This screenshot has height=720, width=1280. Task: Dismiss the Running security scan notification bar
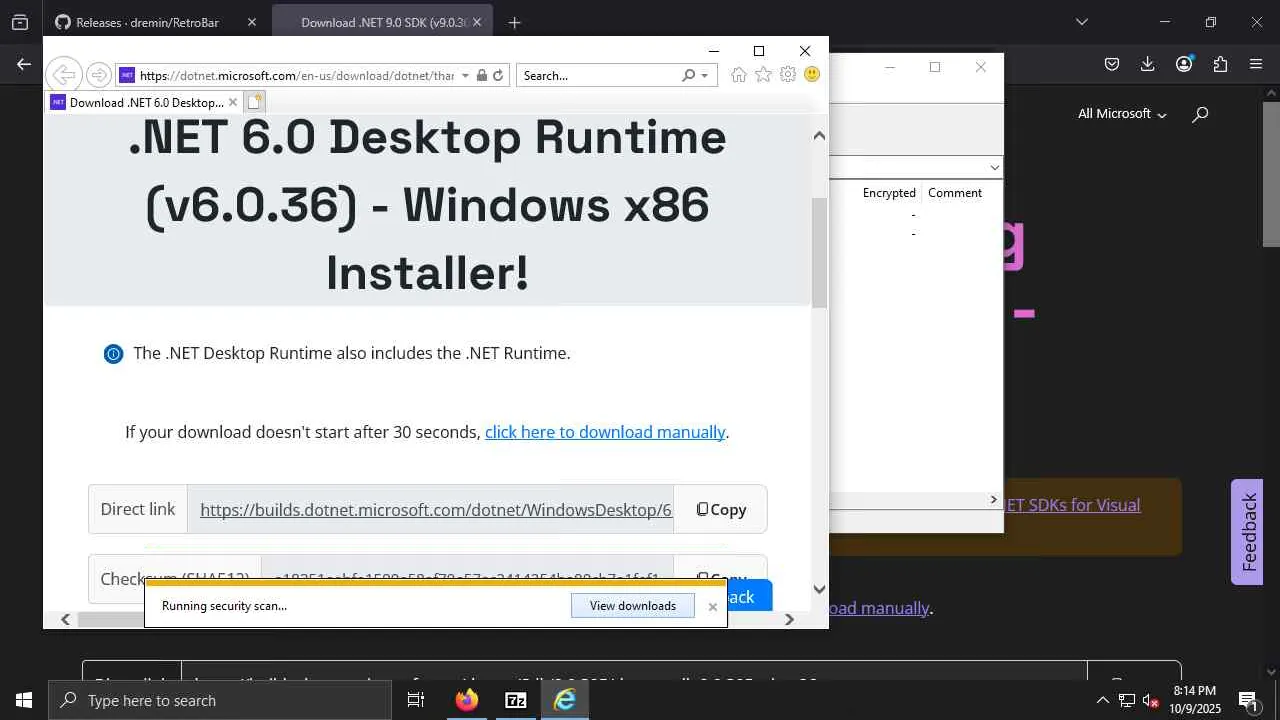(x=713, y=607)
